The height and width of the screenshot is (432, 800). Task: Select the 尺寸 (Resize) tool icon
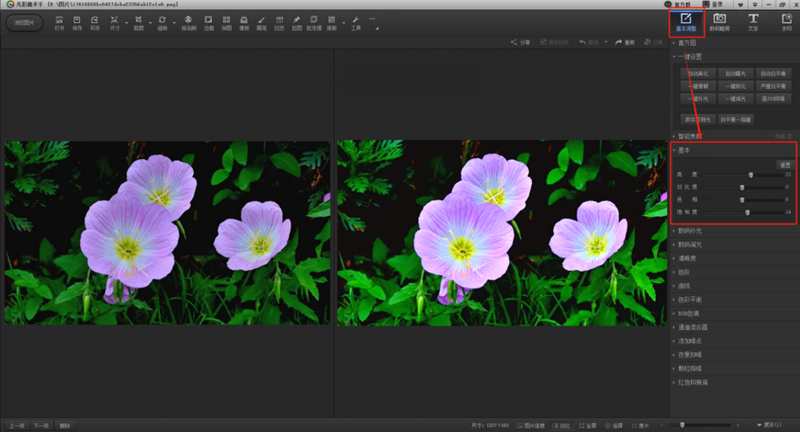[115, 22]
